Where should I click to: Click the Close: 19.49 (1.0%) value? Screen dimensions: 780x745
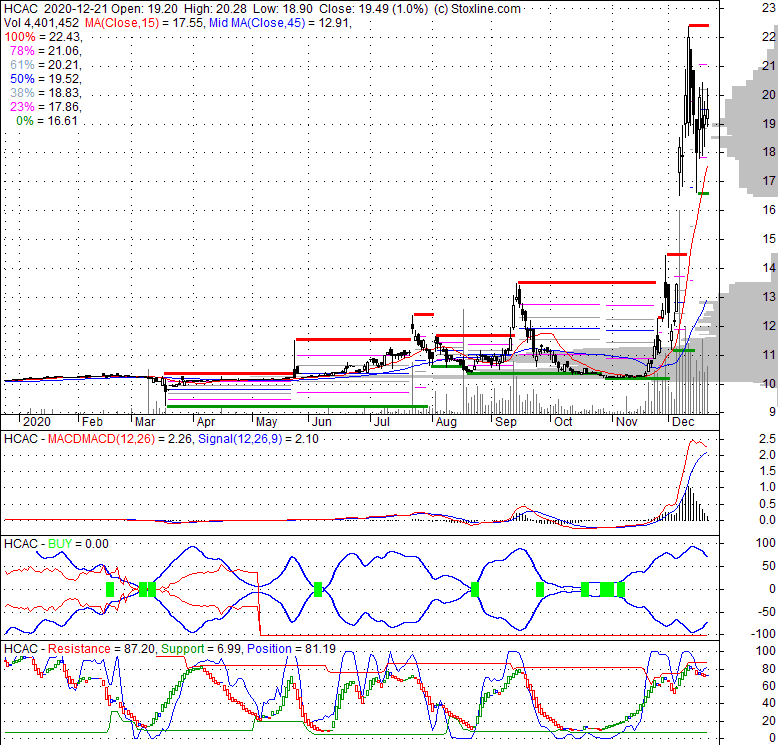click(x=374, y=9)
